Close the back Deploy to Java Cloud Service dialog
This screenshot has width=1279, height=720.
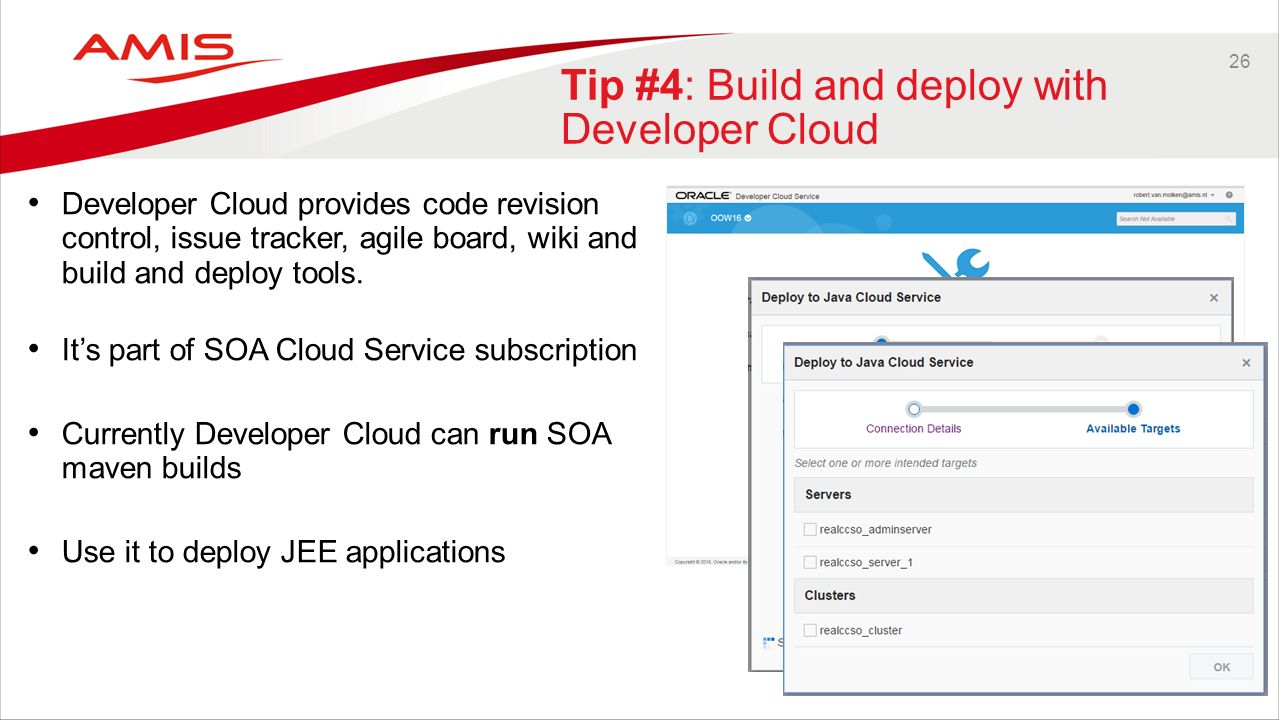(x=1214, y=298)
